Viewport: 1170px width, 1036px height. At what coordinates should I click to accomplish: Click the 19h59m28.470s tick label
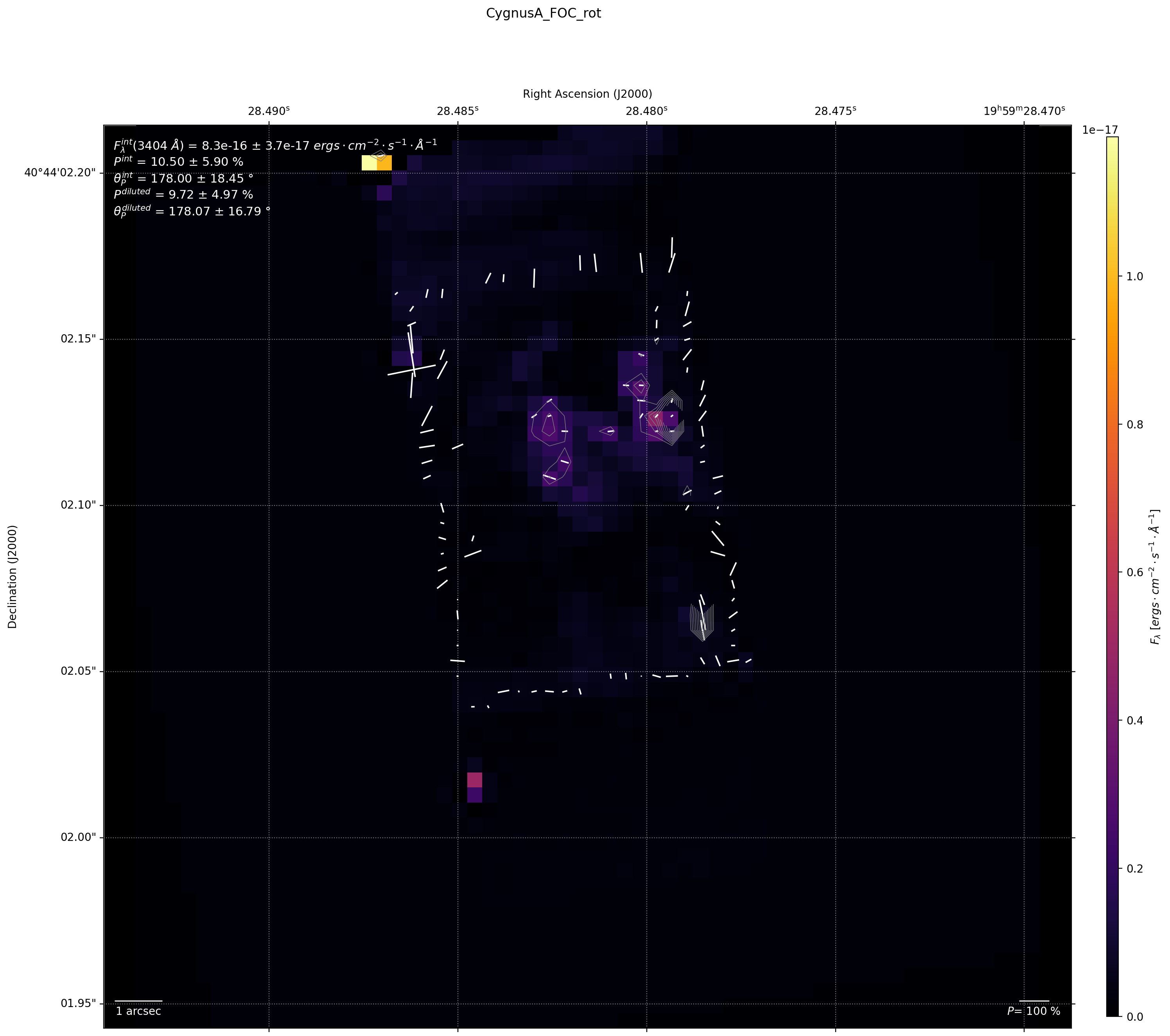(1024, 111)
